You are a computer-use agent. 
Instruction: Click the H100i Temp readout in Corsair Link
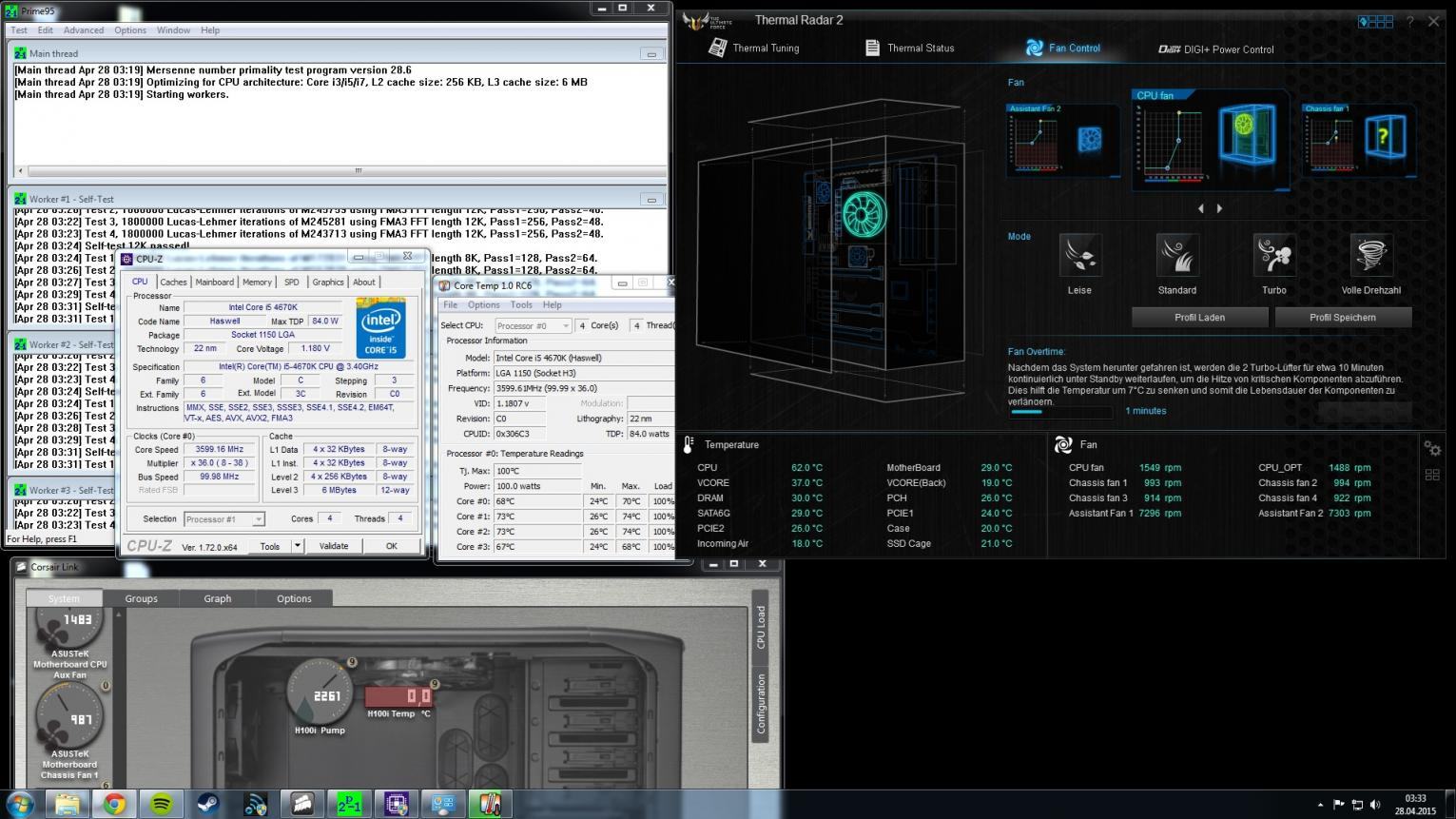[x=399, y=696]
